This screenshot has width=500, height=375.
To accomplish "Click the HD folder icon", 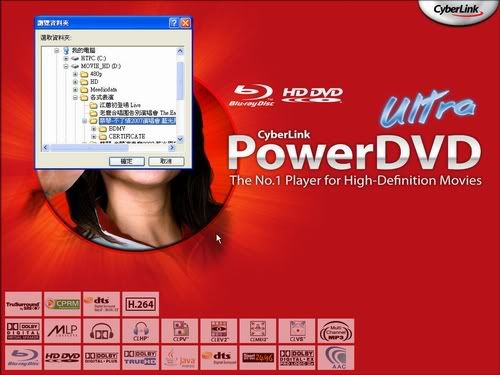I will (x=84, y=82).
